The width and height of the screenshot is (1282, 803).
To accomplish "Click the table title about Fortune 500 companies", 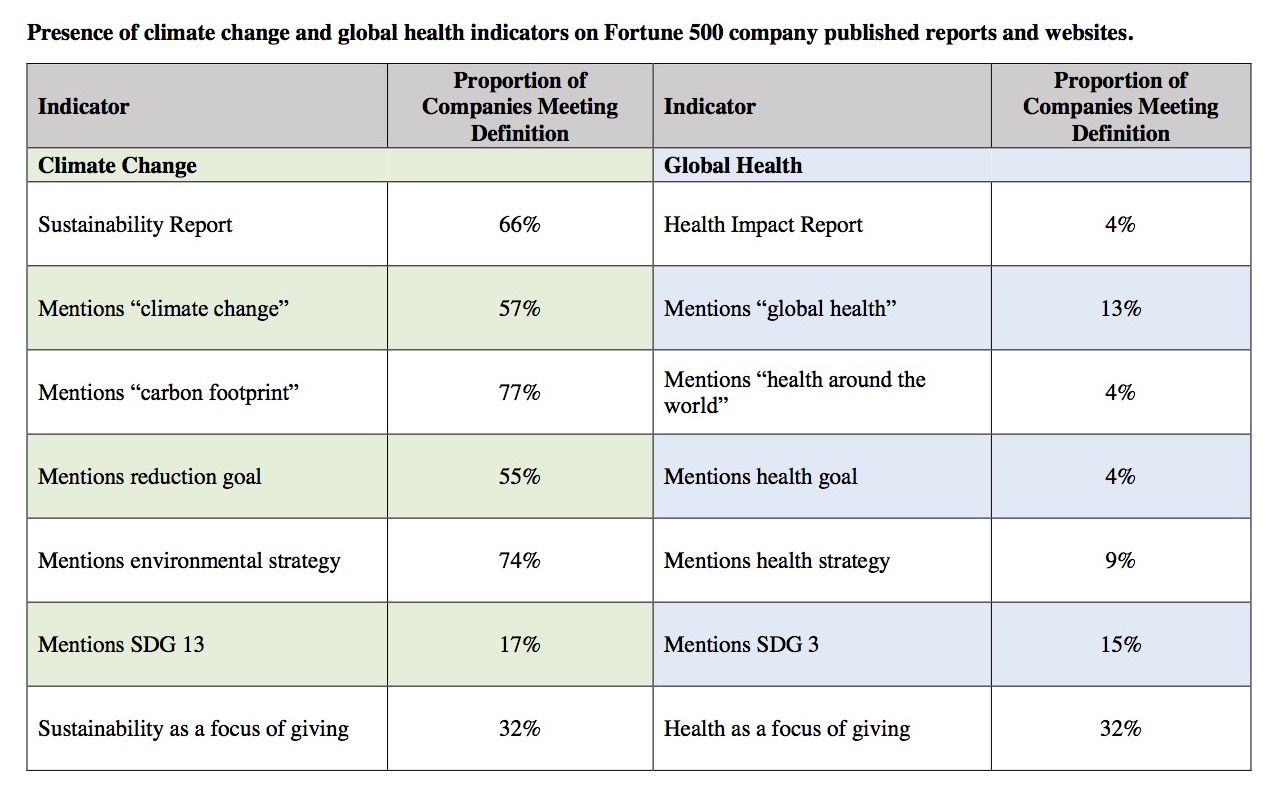I will coord(580,33).
